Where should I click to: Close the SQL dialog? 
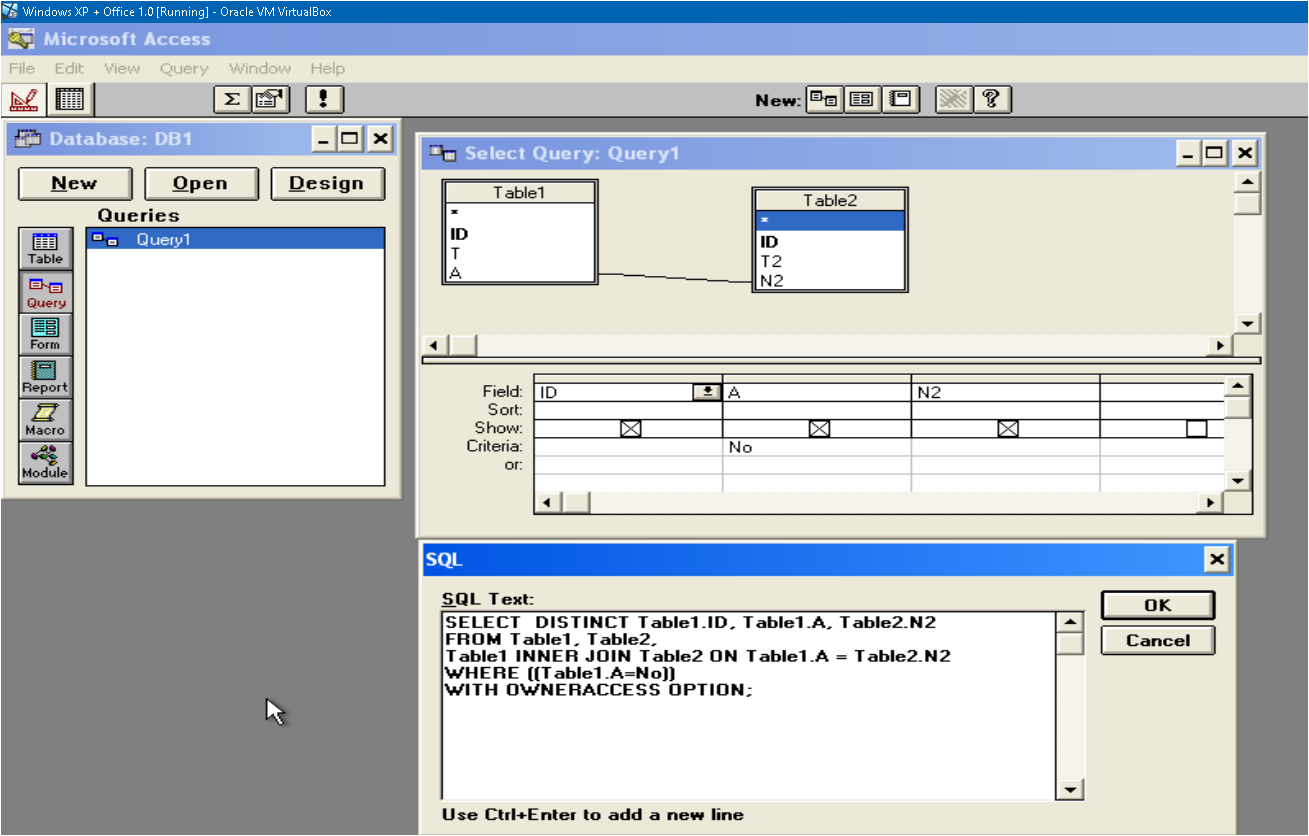click(1216, 559)
